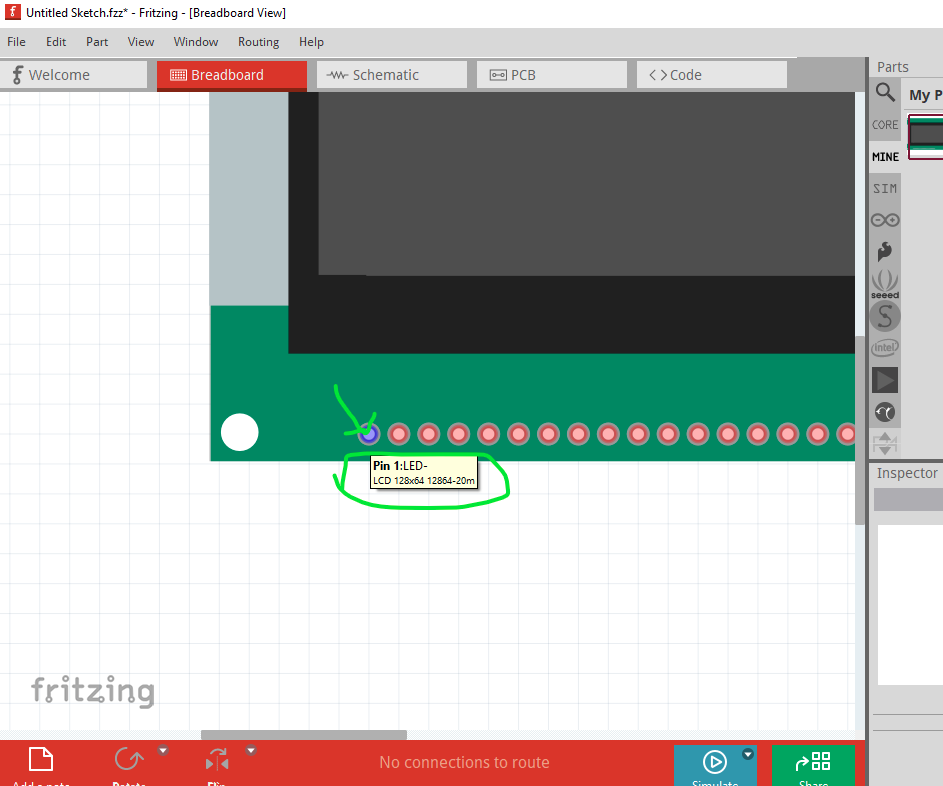Open the Snootlab S parts bin
Image resolution: width=943 pixels, height=786 pixels.
click(885, 316)
